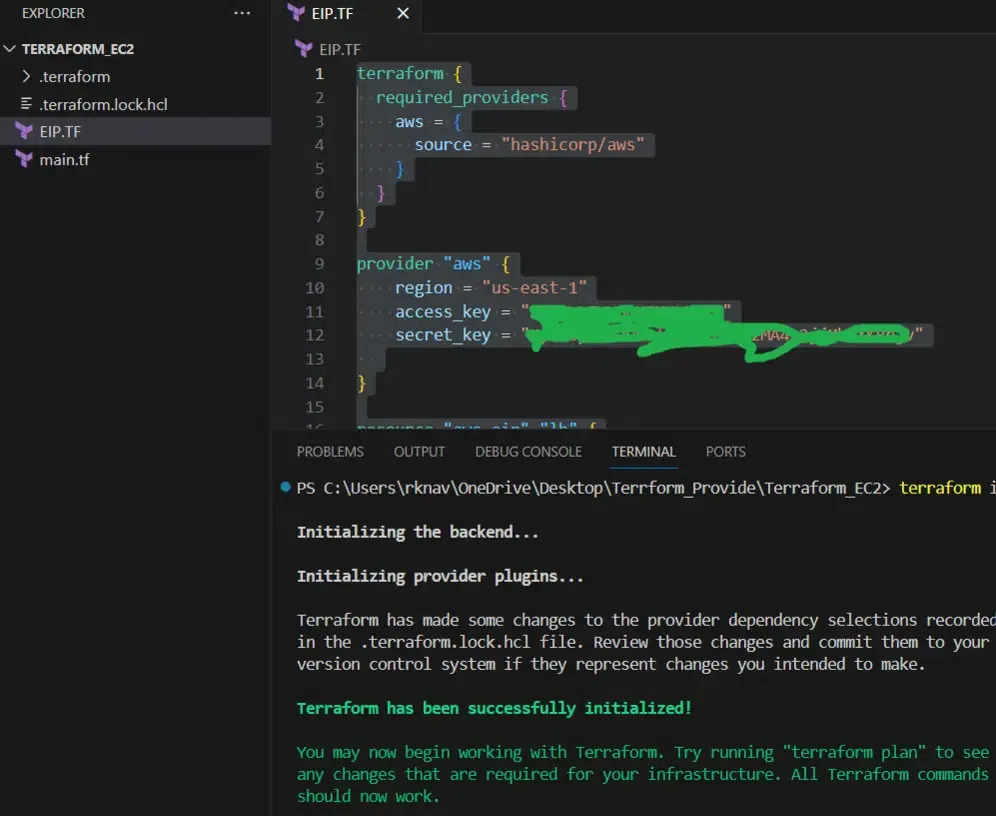Image resolution: width=996 pixels, height=816 pixels.
Task: Open the DEBUG CONSOLE tab
Action: [x=528, y=451]
